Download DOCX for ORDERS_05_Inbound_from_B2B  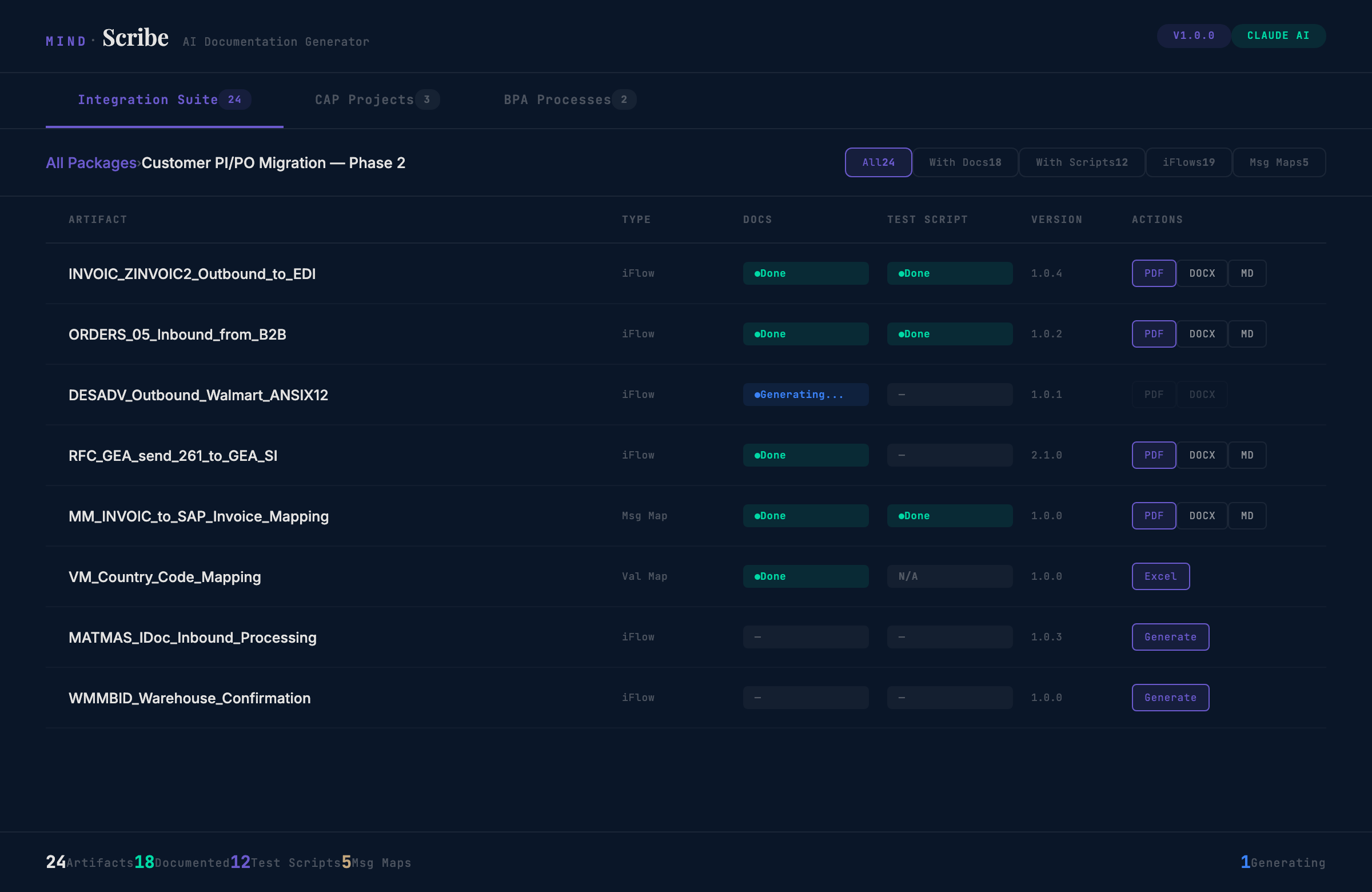1202,334
